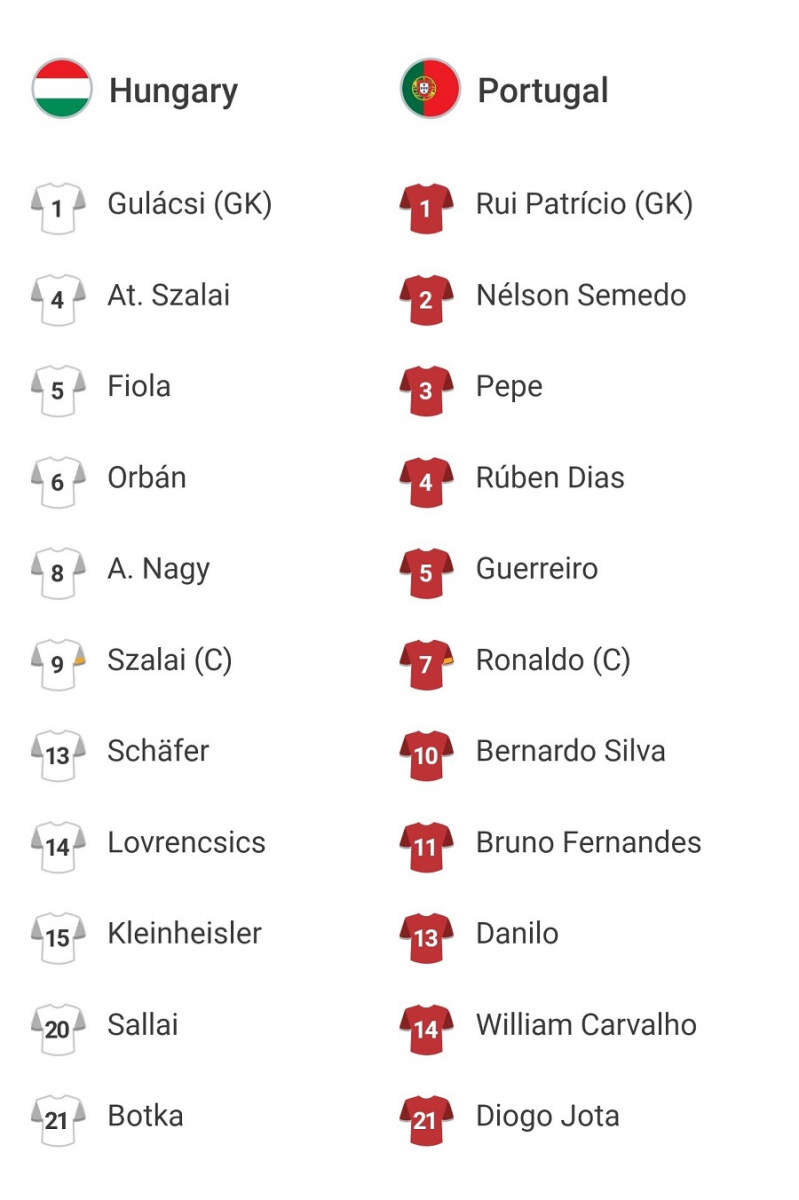
Task: Open the Hungary team heading
Action: [x=173, y=91]
